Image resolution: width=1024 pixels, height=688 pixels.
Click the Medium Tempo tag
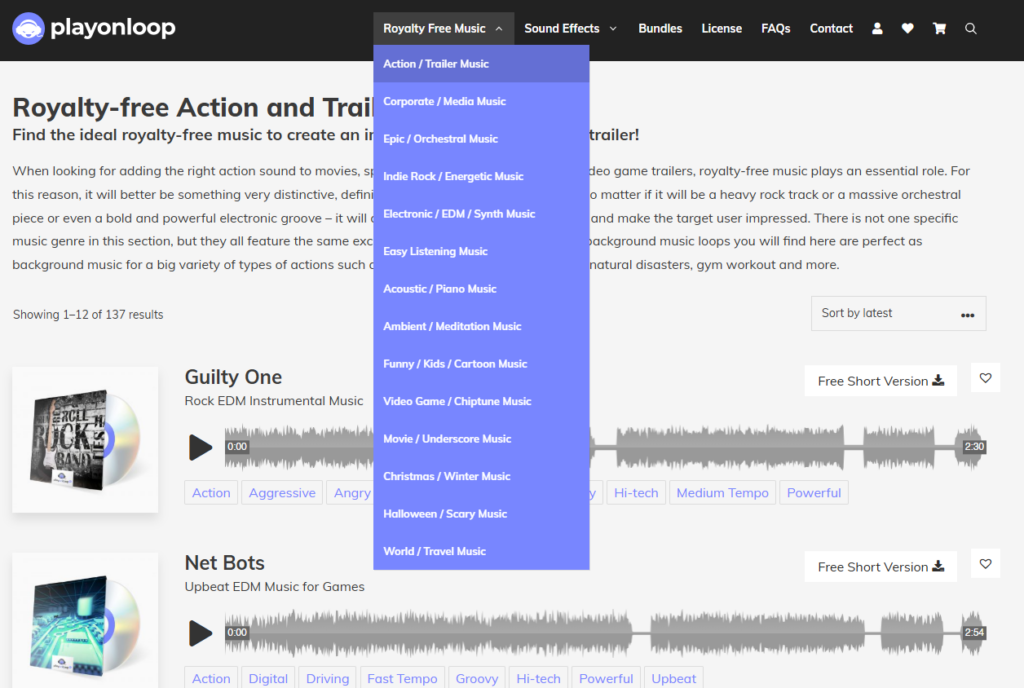(x=722, y=493)
